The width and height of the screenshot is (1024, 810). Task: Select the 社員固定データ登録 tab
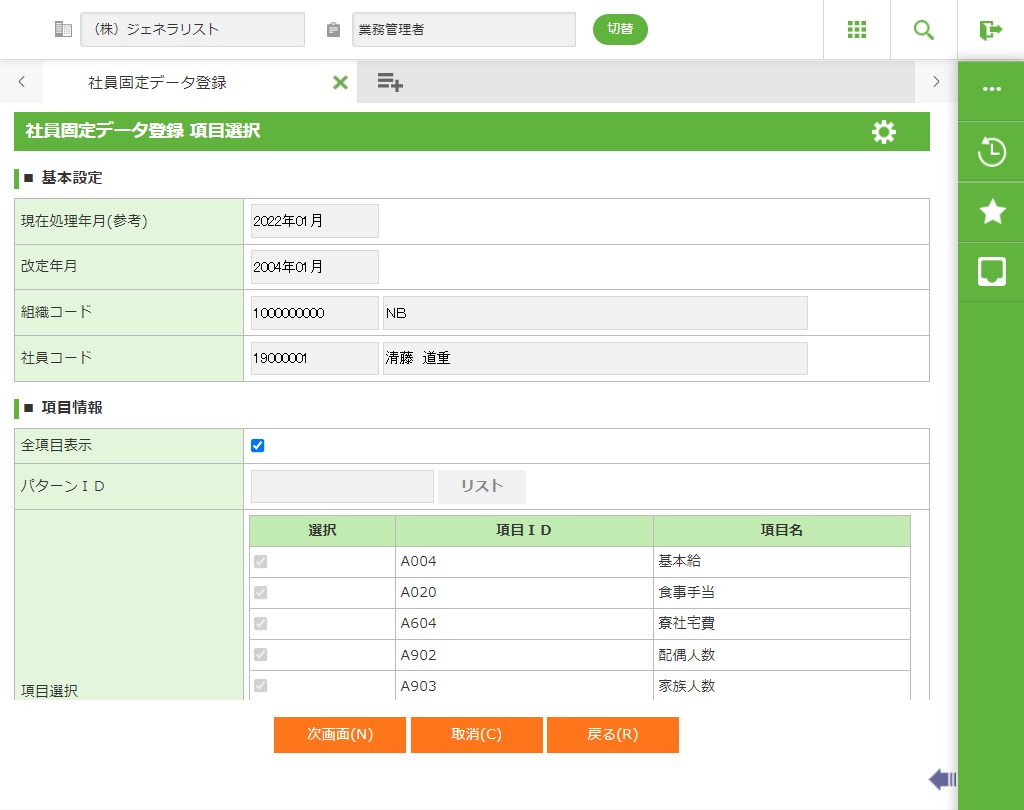[158, 83]
